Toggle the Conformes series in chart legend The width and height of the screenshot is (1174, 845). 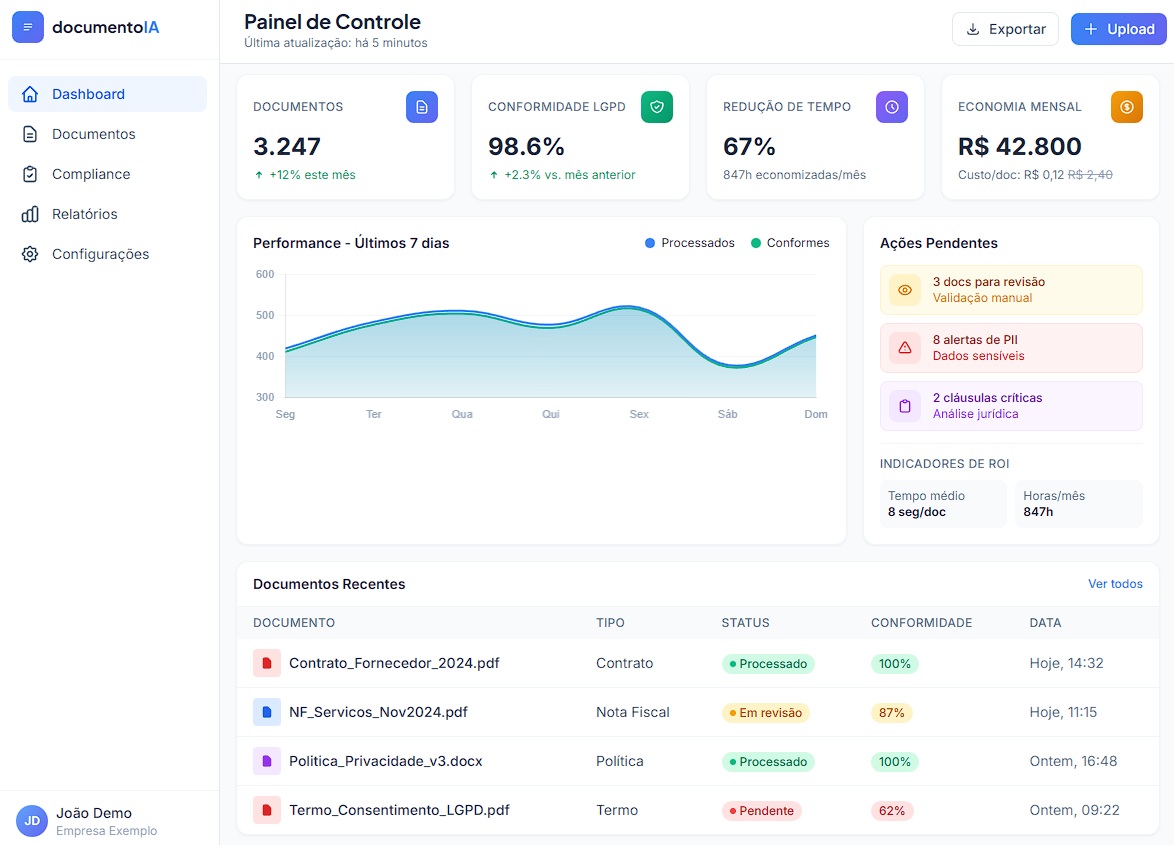pos(790,242)
